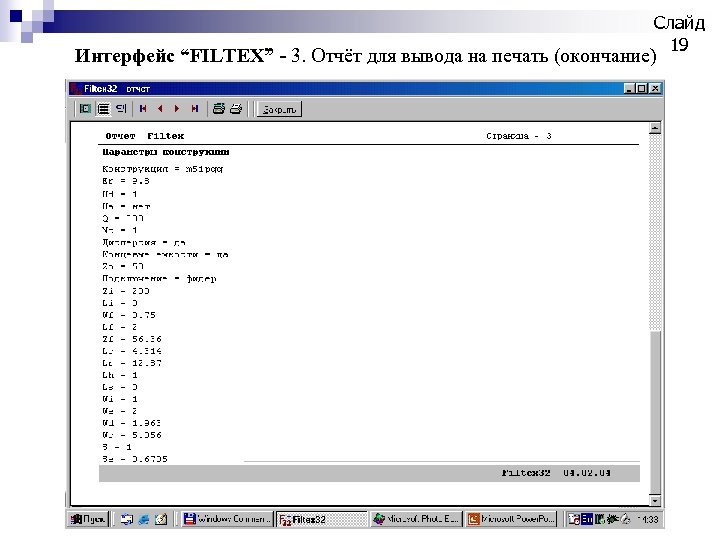Click the vertical scrollbar thumb
Screen dimensions: 720x540
tap(655, 413)
